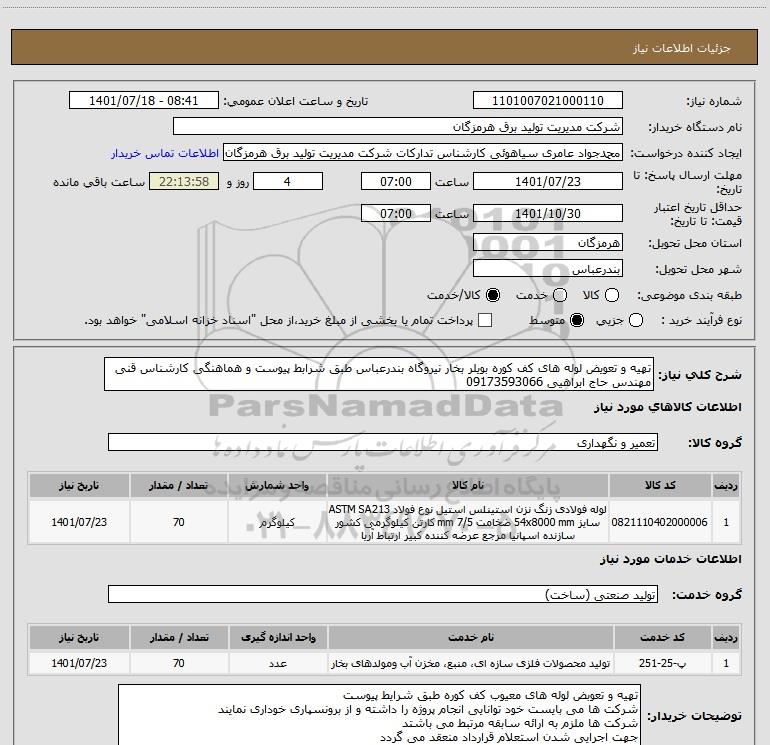Click the اطلاعات کالاهای مورد نیاز heading

point(668,407)
